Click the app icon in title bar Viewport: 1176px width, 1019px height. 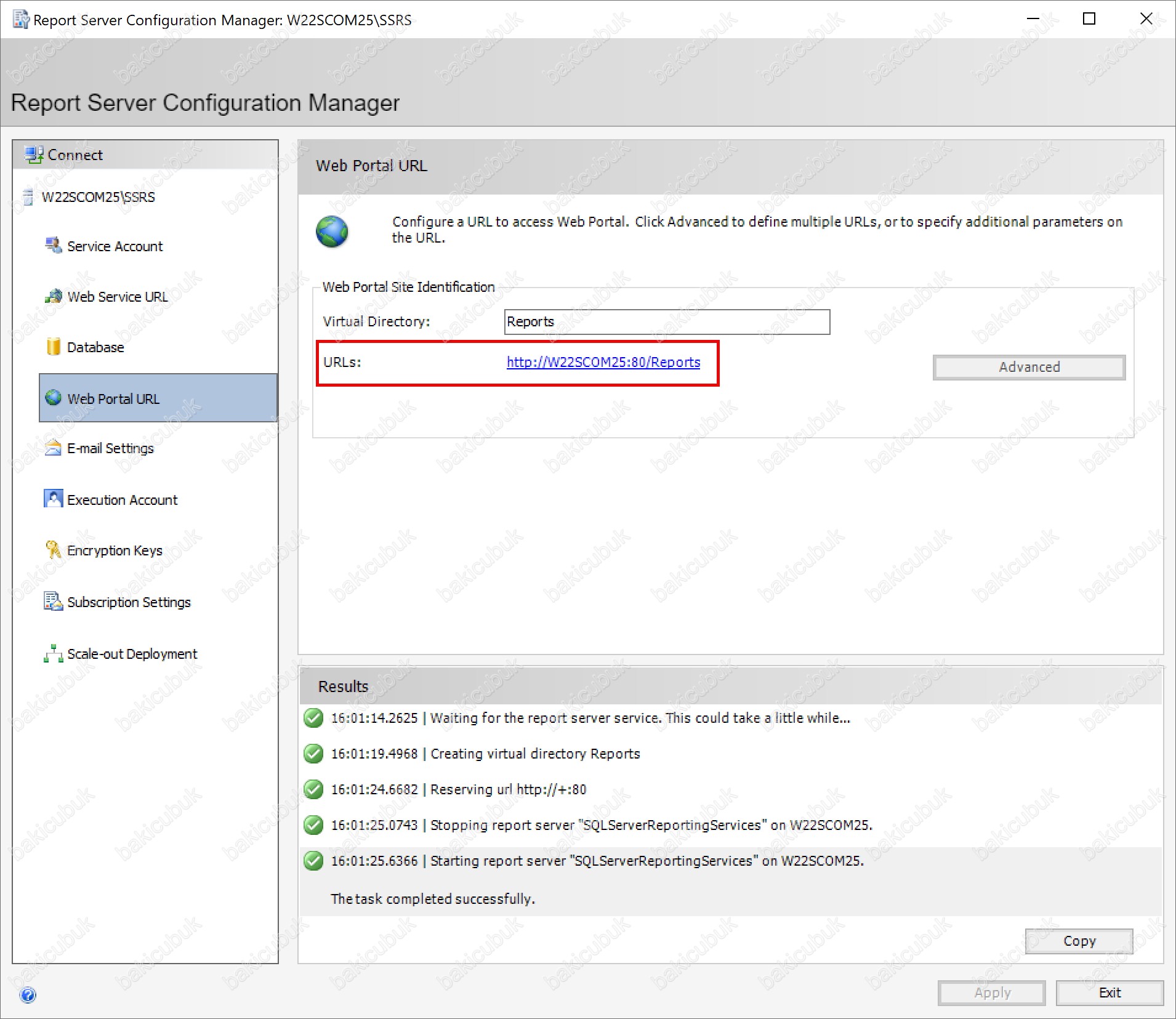coord(21,20)
